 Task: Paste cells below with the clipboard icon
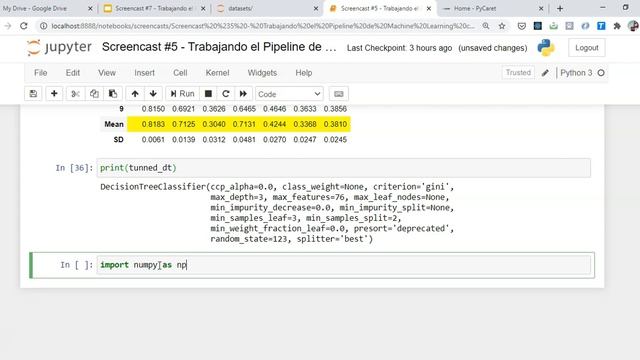point(113,94)
